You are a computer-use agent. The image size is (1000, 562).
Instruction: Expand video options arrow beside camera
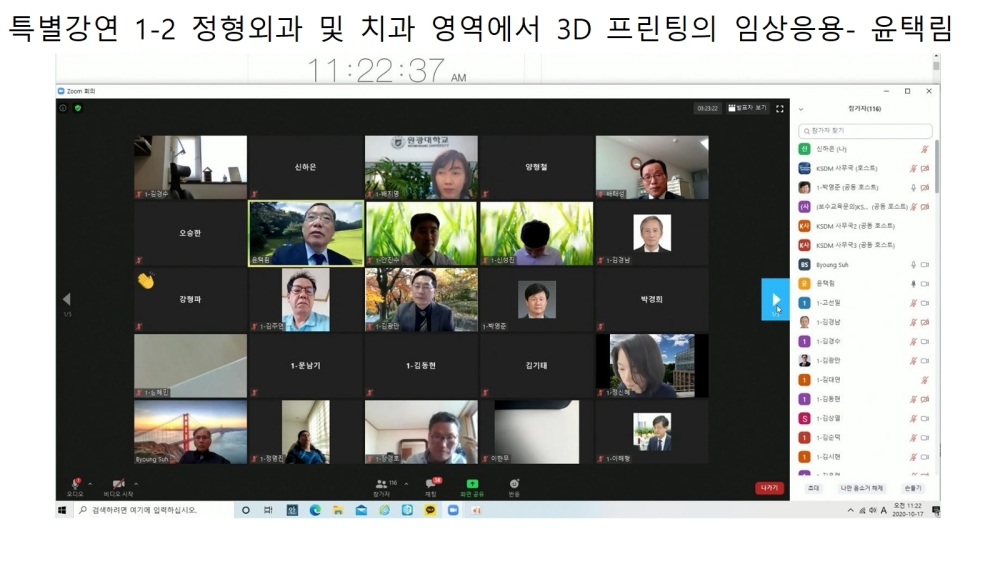coord(136,483)
